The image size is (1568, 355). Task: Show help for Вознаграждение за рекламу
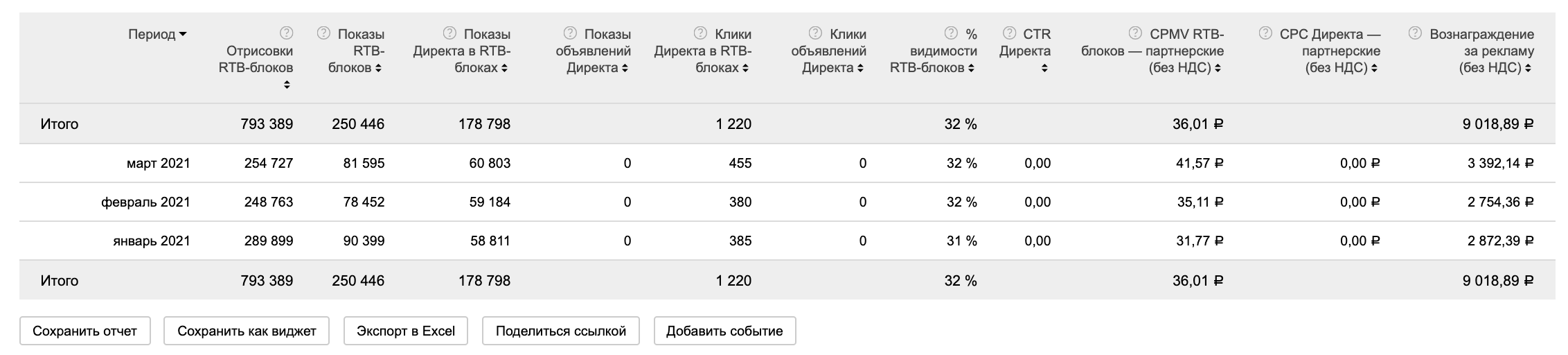(x=1416, y=33)
